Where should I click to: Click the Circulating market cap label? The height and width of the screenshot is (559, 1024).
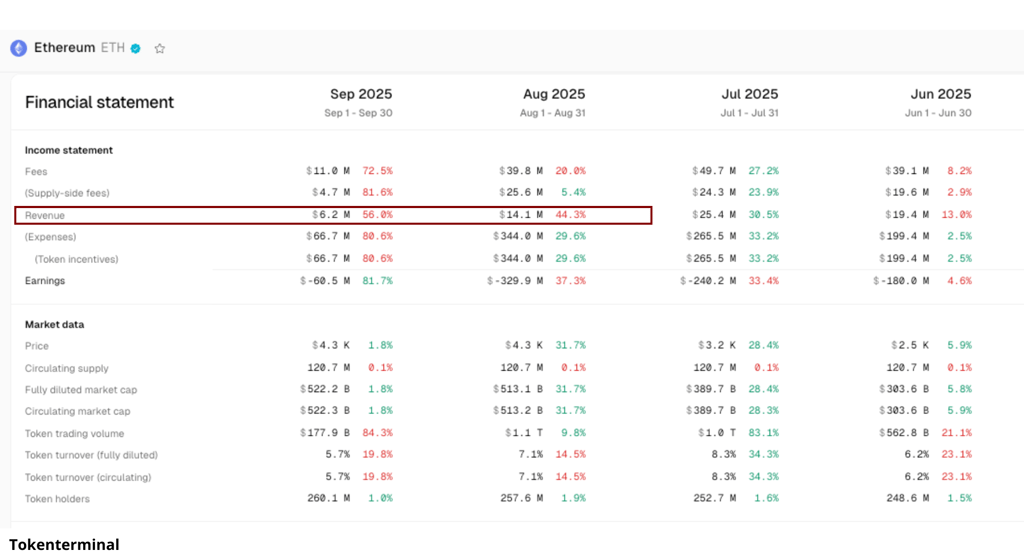pyautogui.click(x=78, y=411)
